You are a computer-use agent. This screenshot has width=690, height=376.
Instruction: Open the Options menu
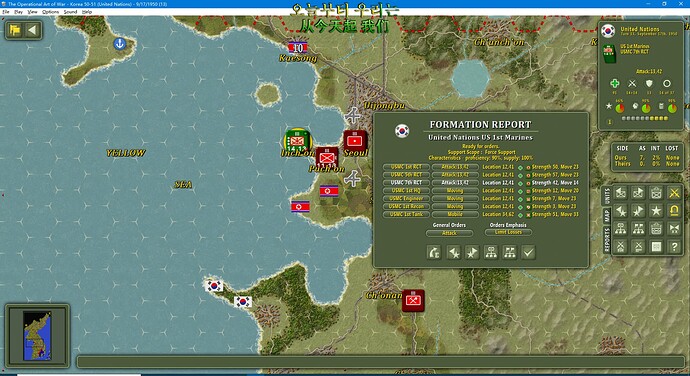coord(50,12)
